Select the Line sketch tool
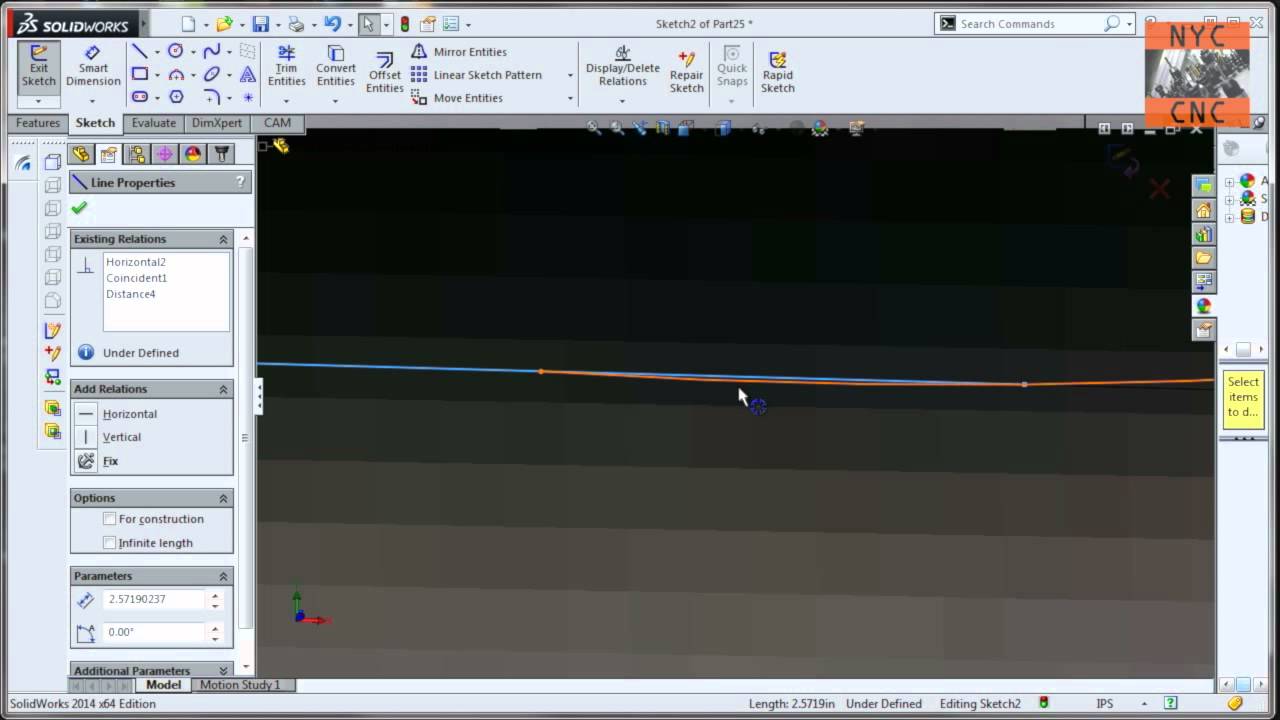The image size is (1280, 720). (140, 52)
